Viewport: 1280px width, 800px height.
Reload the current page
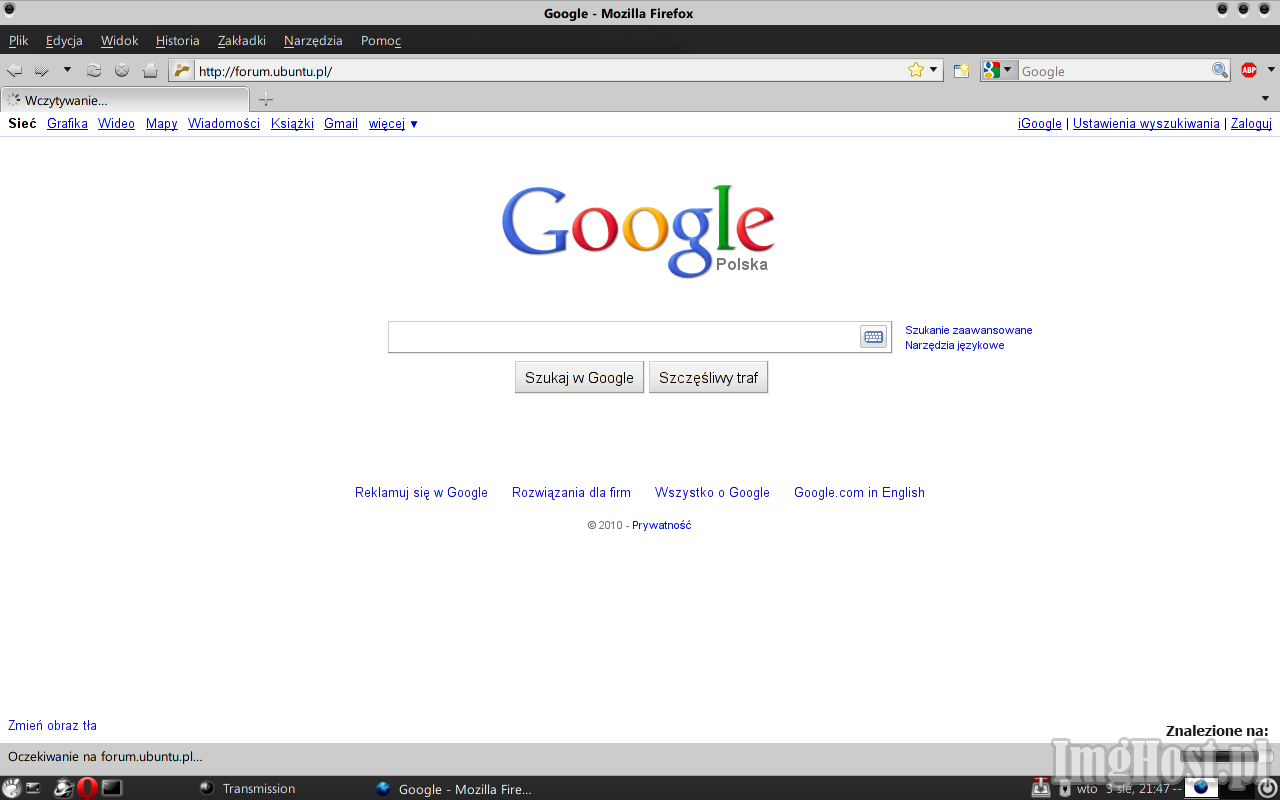point(94,70)
